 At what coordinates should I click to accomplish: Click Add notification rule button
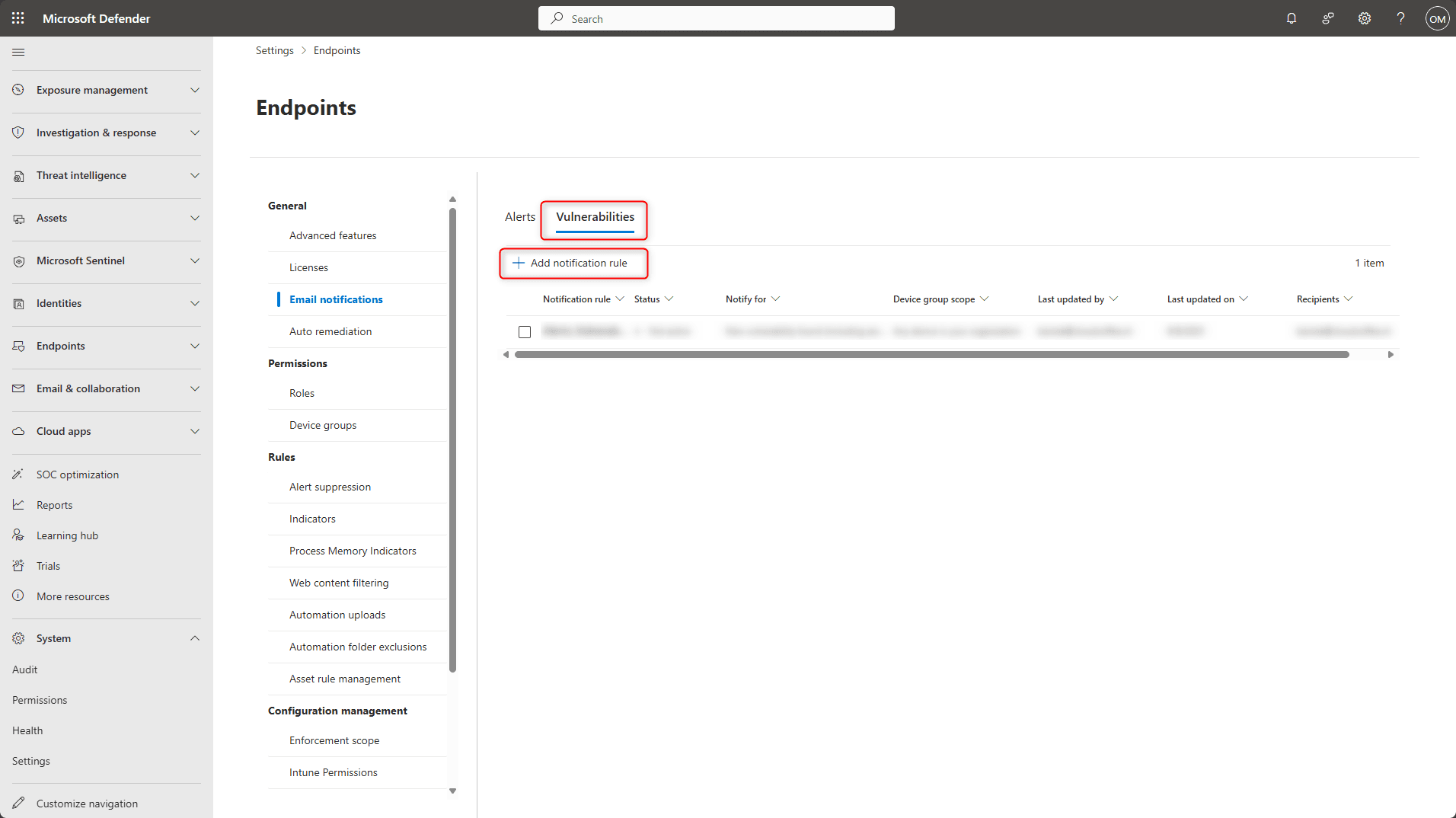click(x=571, y=263)
